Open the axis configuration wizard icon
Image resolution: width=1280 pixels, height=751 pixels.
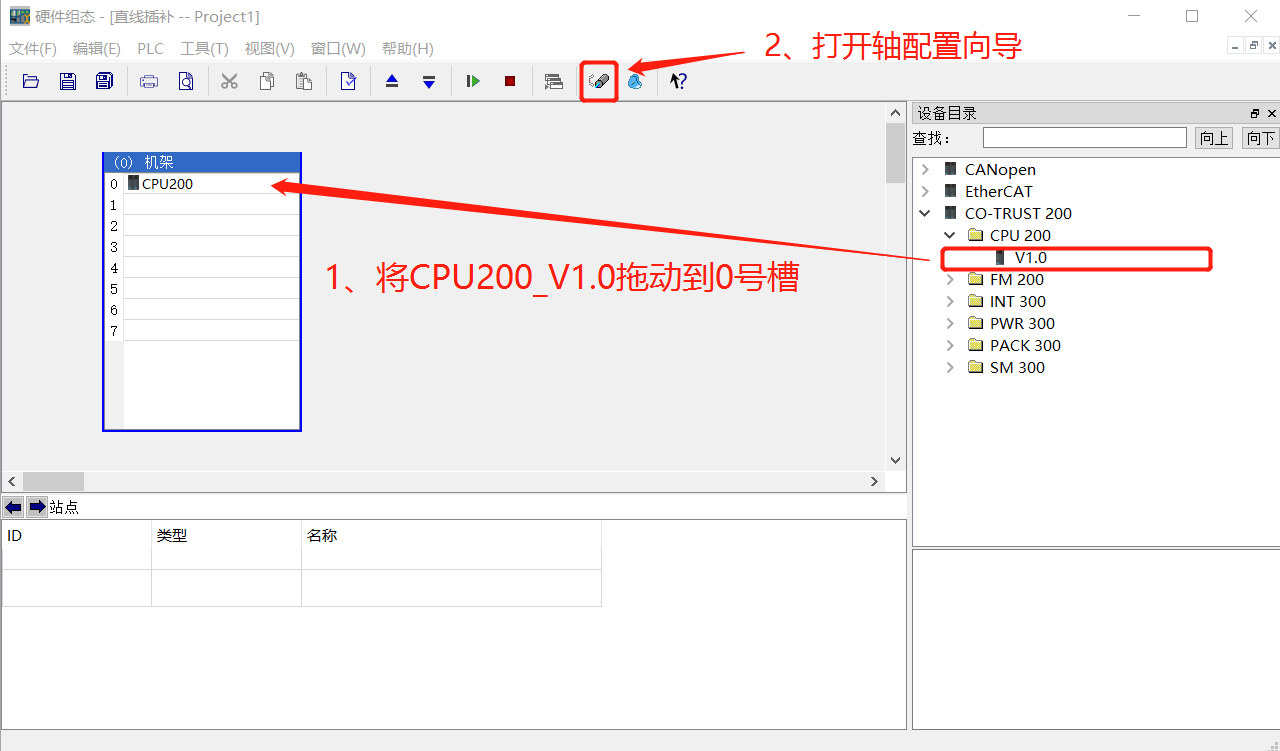[x=599, y=82]
